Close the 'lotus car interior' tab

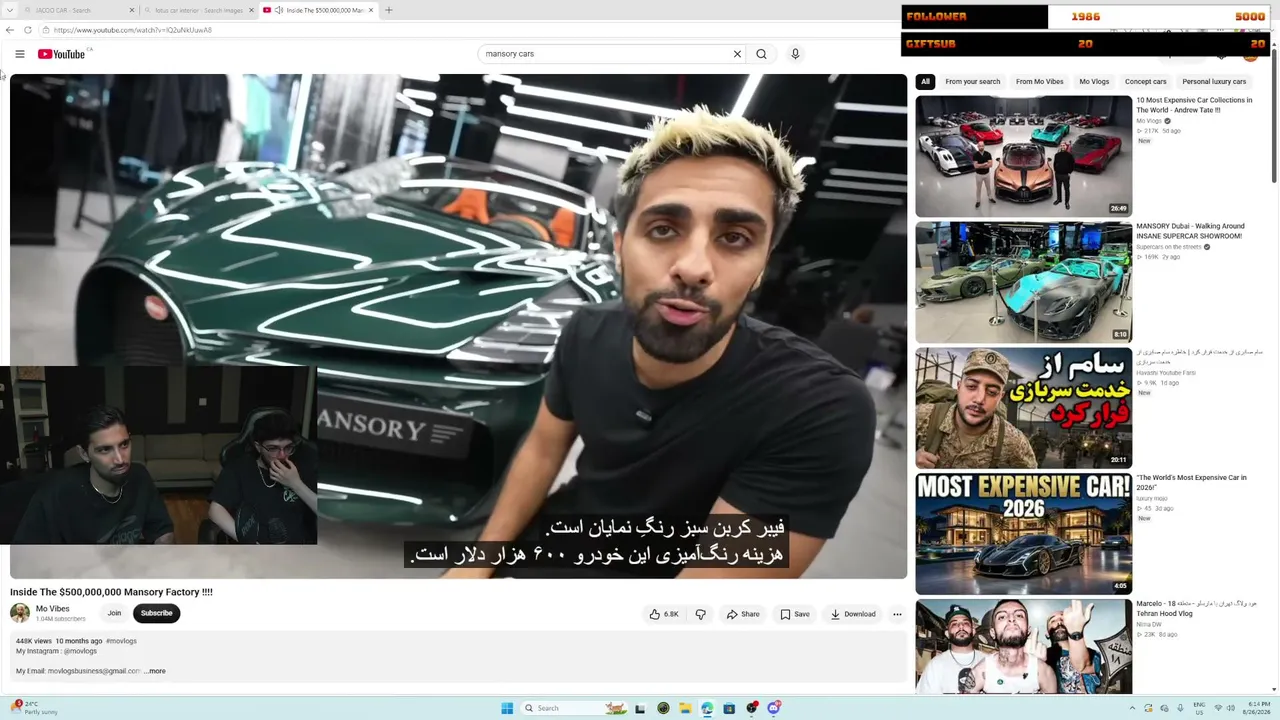click(251, 10)
